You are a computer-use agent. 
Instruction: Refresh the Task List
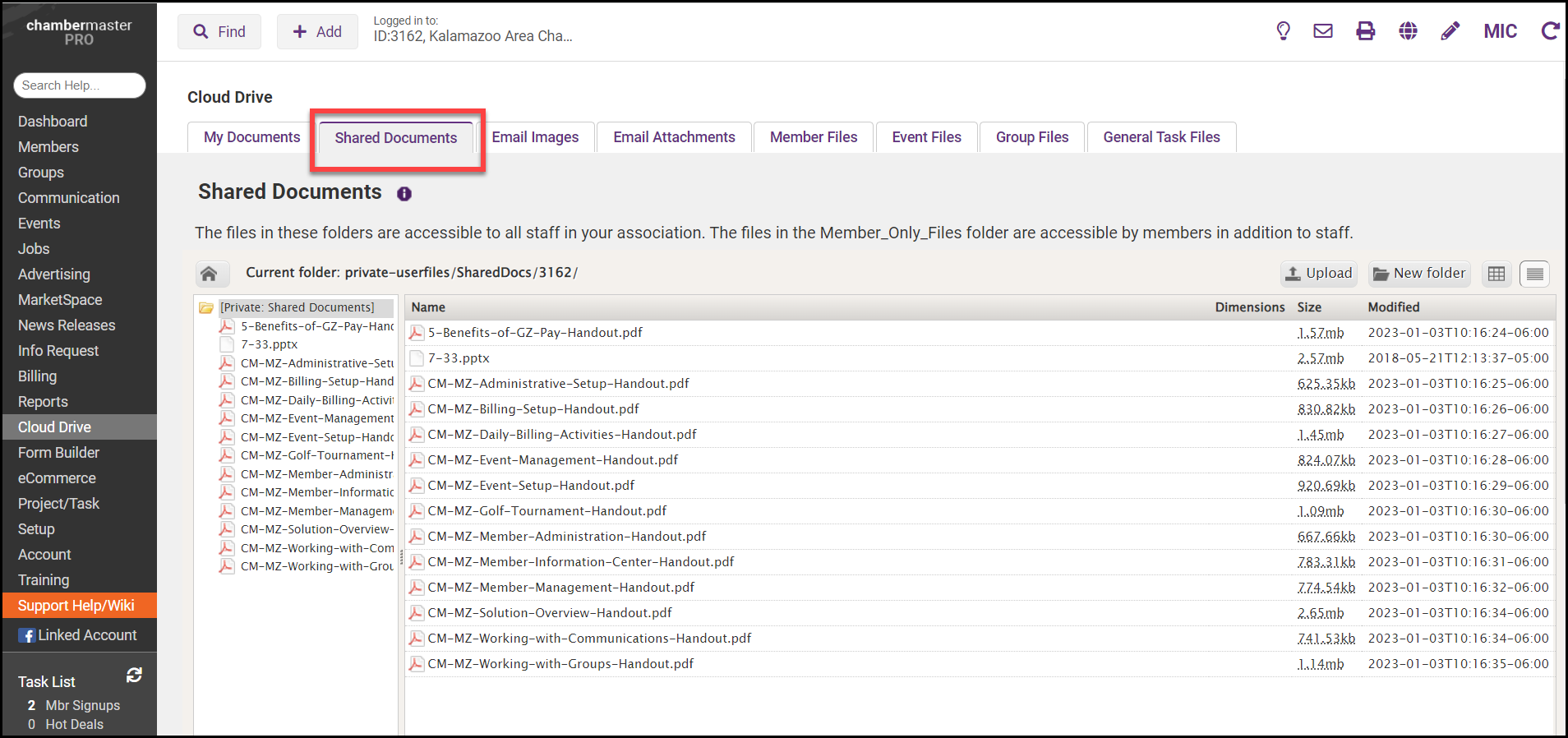[134, 675]
